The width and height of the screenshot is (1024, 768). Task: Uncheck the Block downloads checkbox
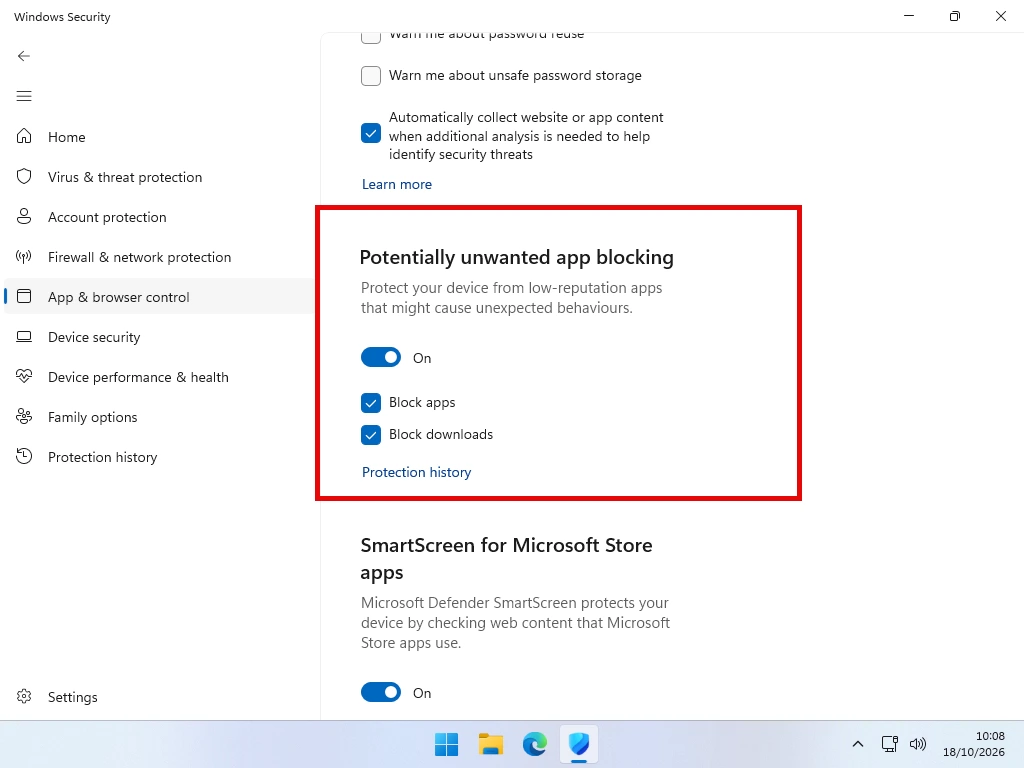click(371, 435)
